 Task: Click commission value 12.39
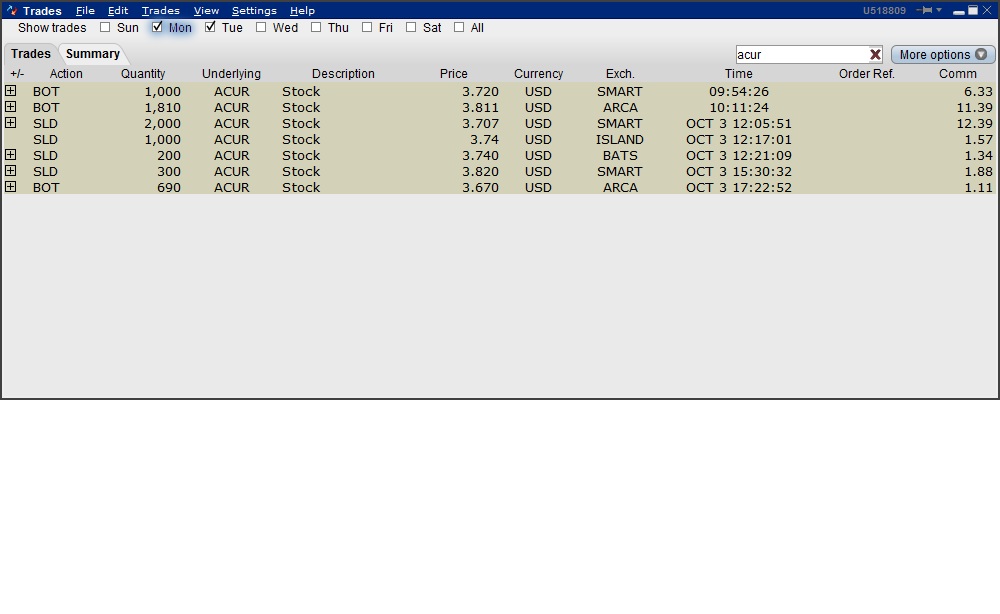[974, 124]
